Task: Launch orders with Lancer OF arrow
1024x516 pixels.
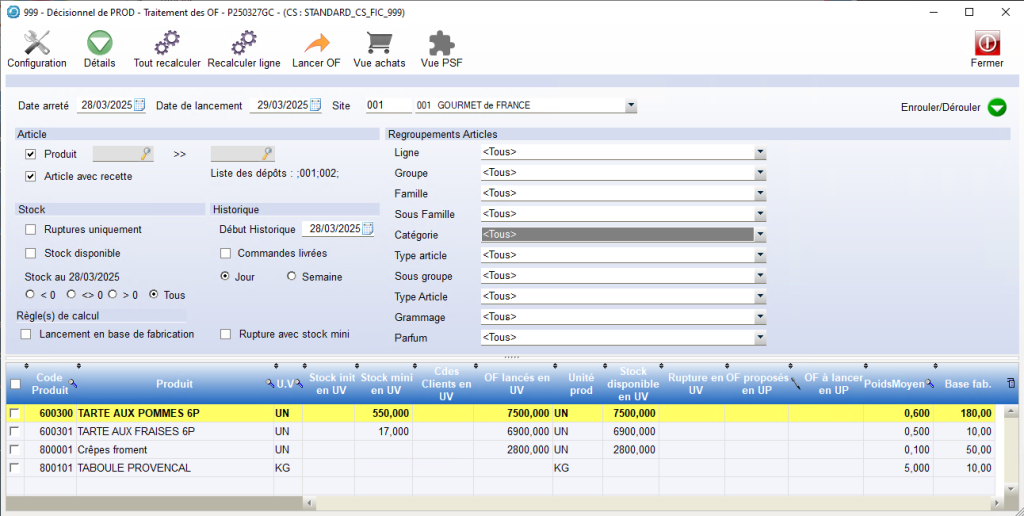Action: click(316, 44)
